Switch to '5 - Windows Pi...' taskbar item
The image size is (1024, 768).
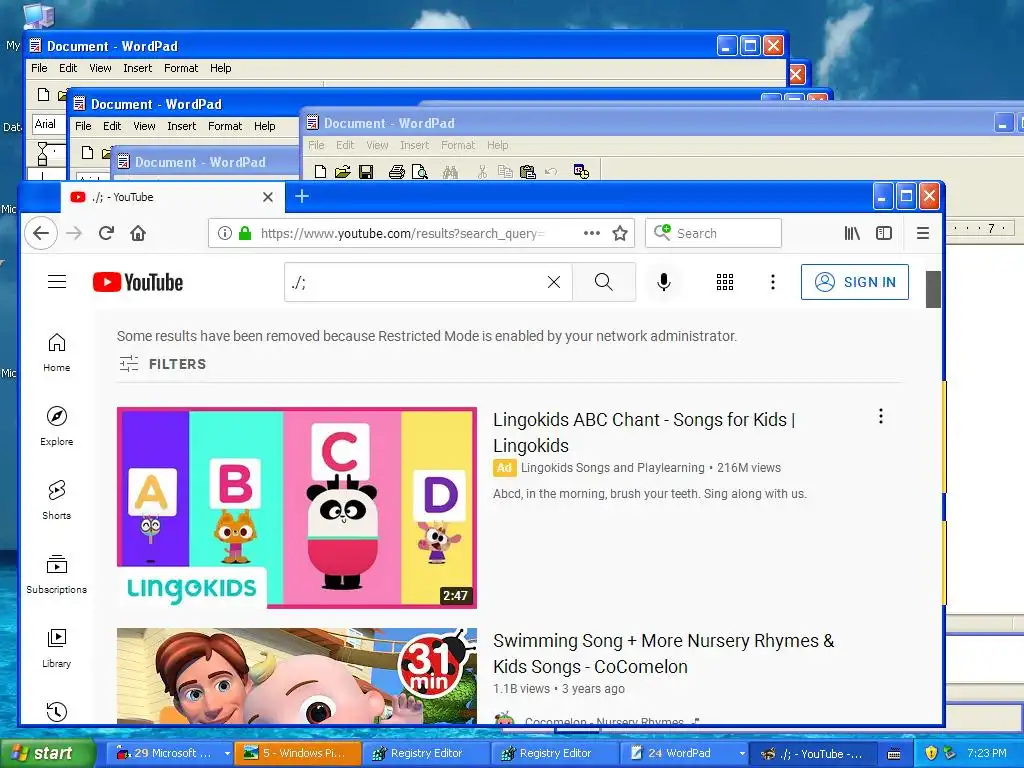coord(298,753)
